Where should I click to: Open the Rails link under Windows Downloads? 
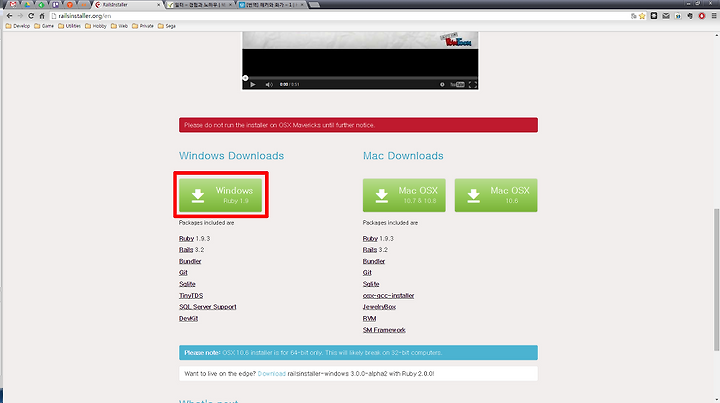click(x=186, y=250)
